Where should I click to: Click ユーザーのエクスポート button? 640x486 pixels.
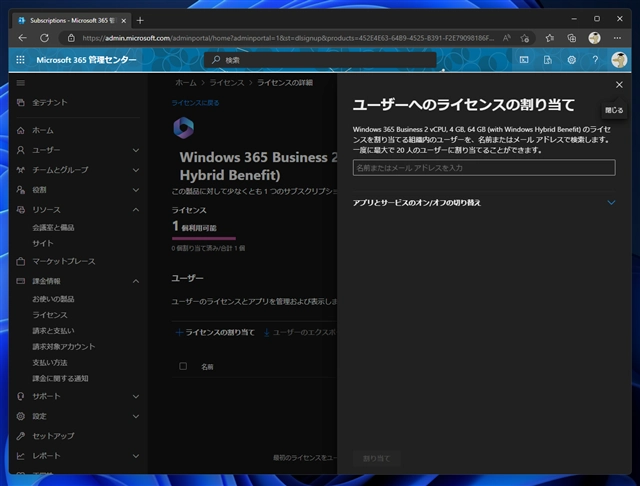click(x=300, y=333)
